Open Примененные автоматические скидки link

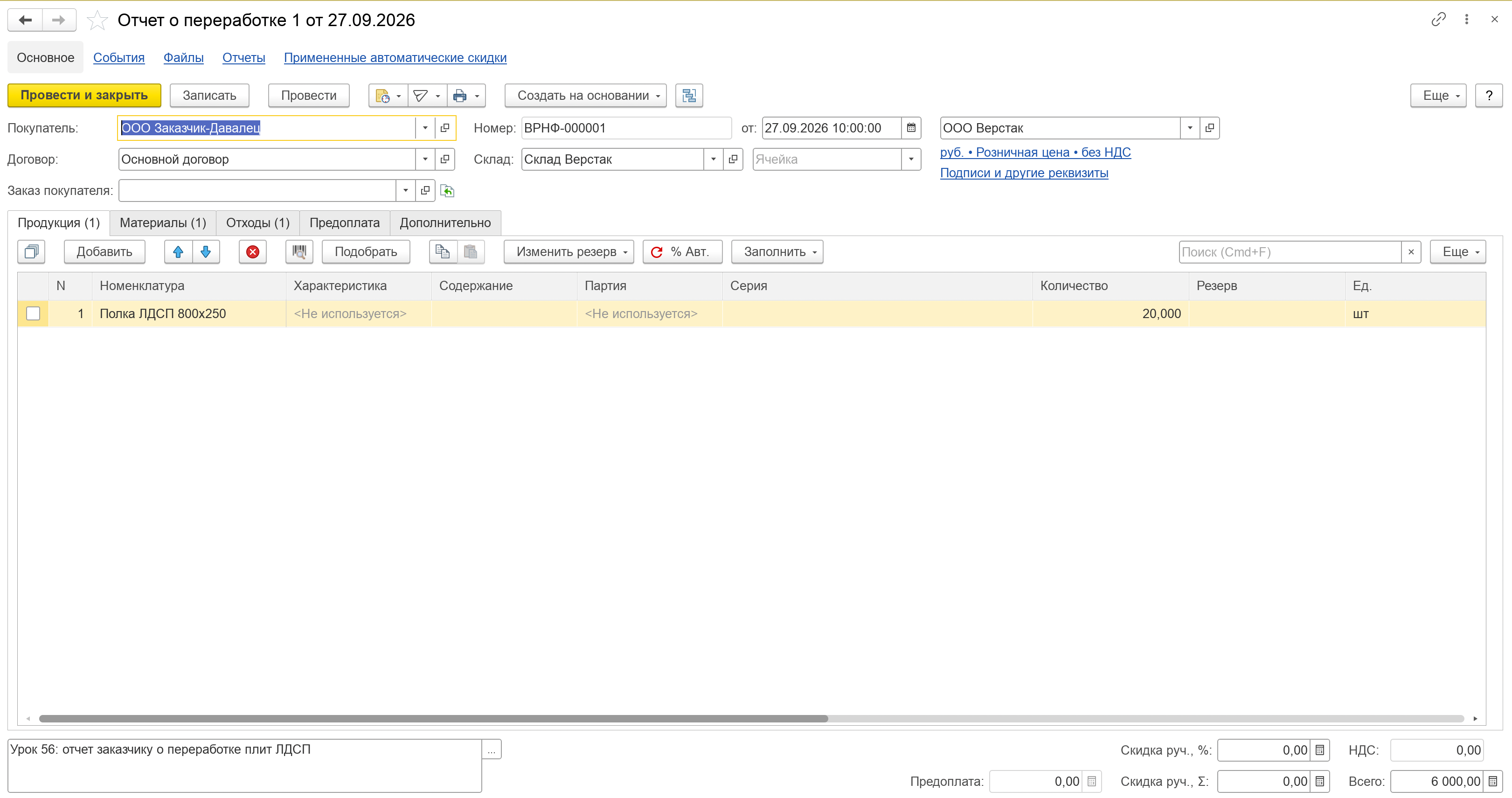point(395,57)
